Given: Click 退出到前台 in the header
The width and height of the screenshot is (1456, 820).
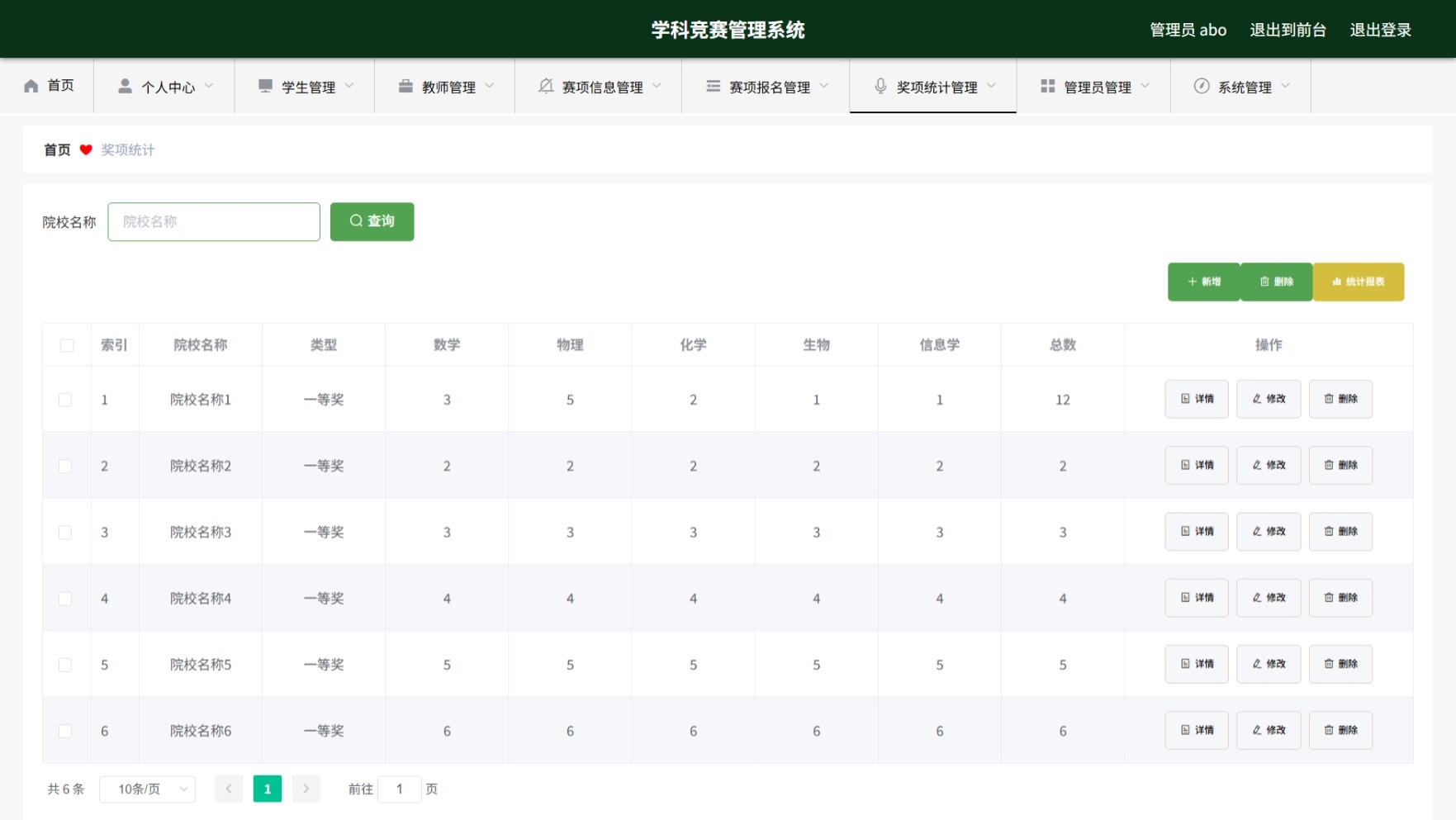Looking at the screenshot, I should pyautogui.click(x=1288, y=30).
